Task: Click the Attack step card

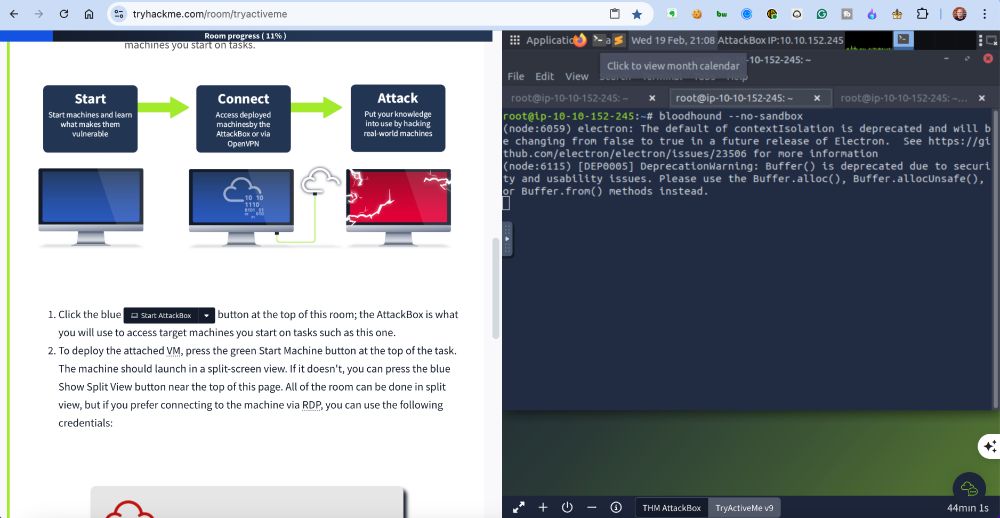Action: (x=398, y=119)
